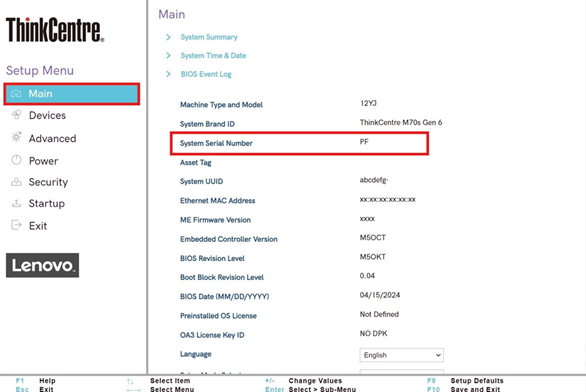Click the System Brand ID label
This screenshot has width=586, height=392.
pyautogui.click(x=207, y=124)
